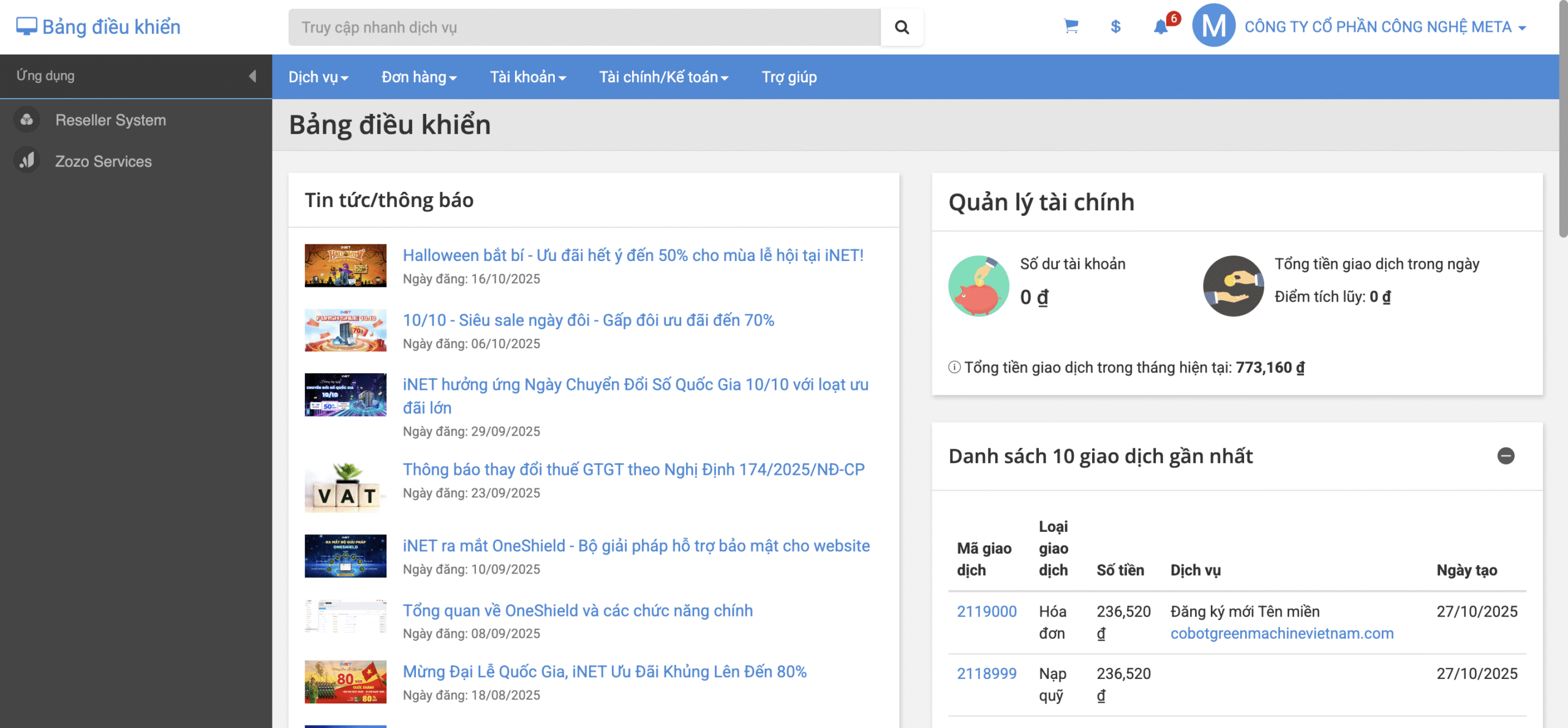Viewport: 1568px width, 728px height.
Task: Click the monitor dashboard logo icon
Action: click(26, 26)
